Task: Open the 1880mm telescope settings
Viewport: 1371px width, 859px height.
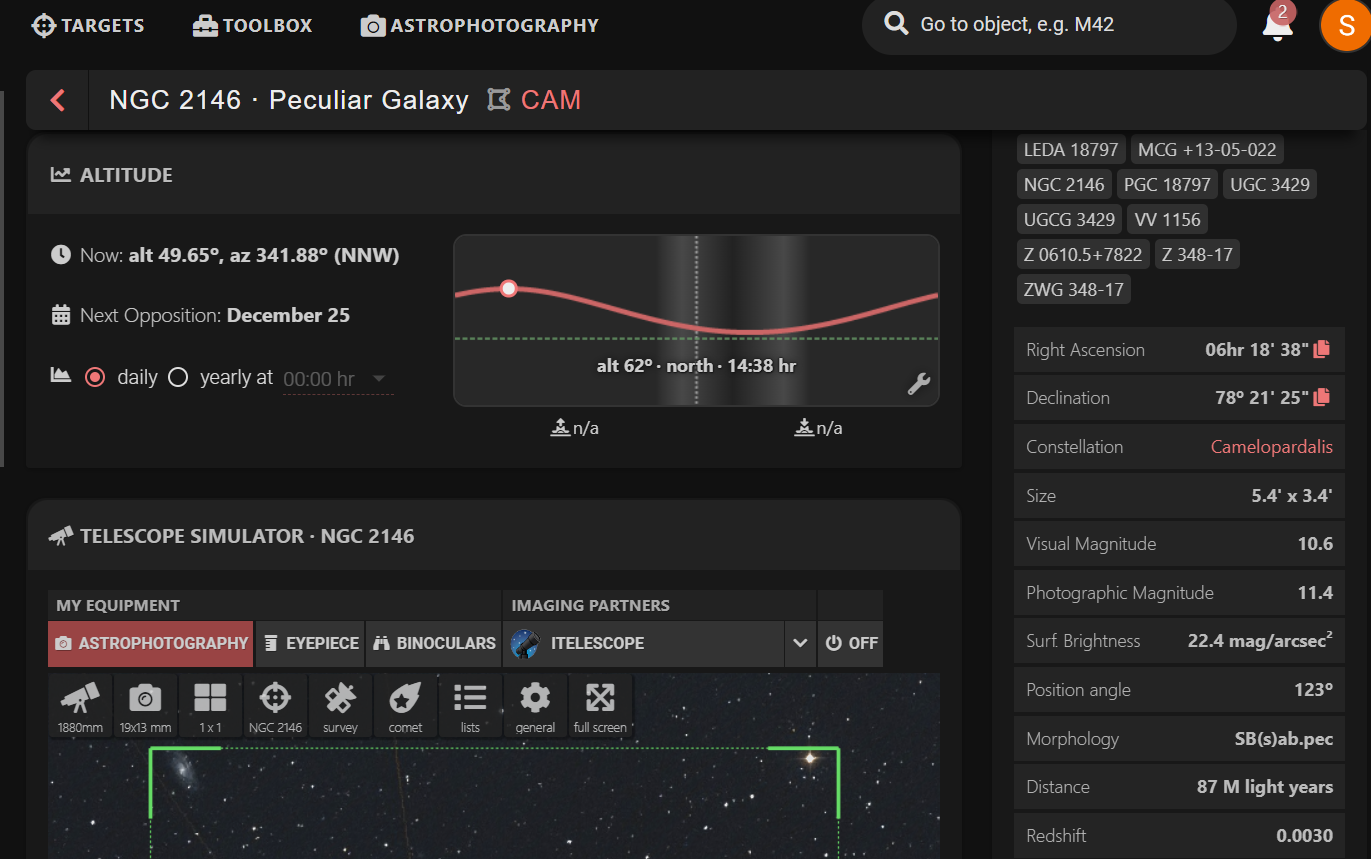Action: 81,706
